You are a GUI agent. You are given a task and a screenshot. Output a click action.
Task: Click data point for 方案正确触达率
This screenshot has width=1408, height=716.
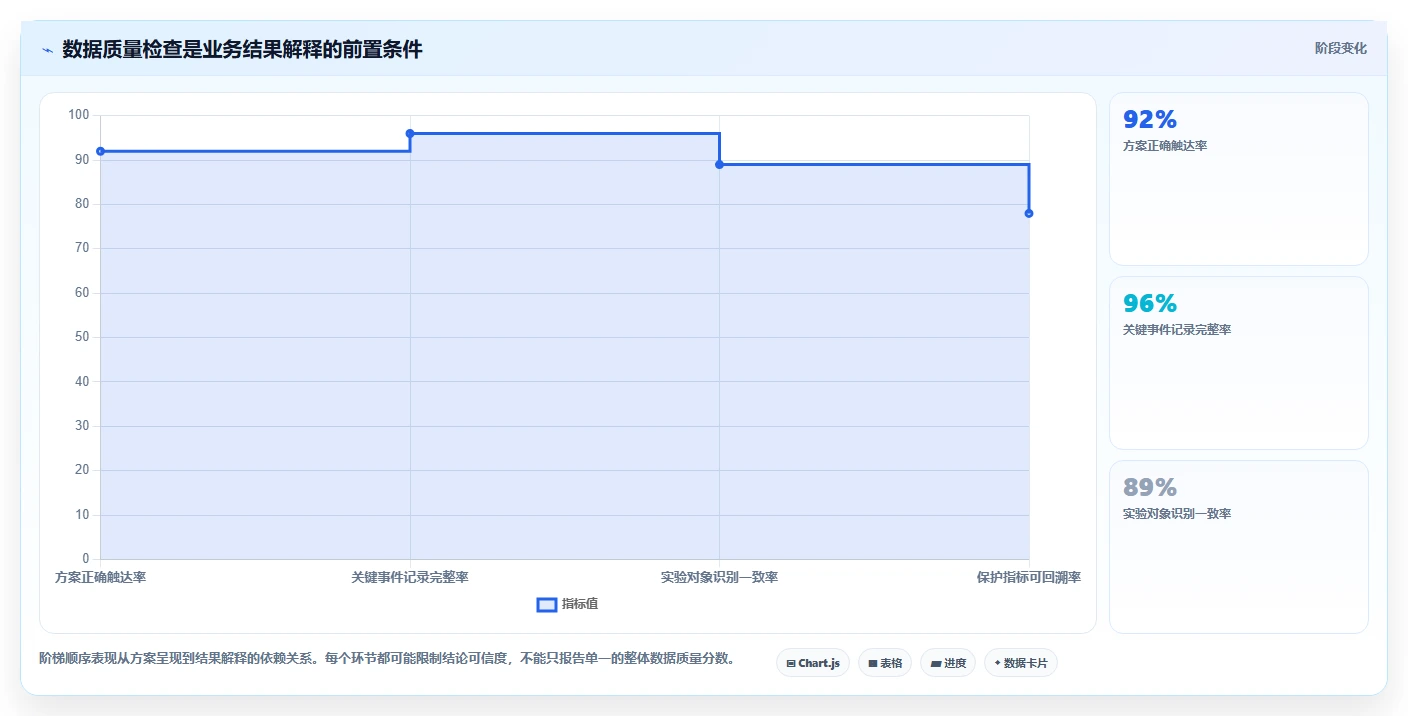click(100, 151)
